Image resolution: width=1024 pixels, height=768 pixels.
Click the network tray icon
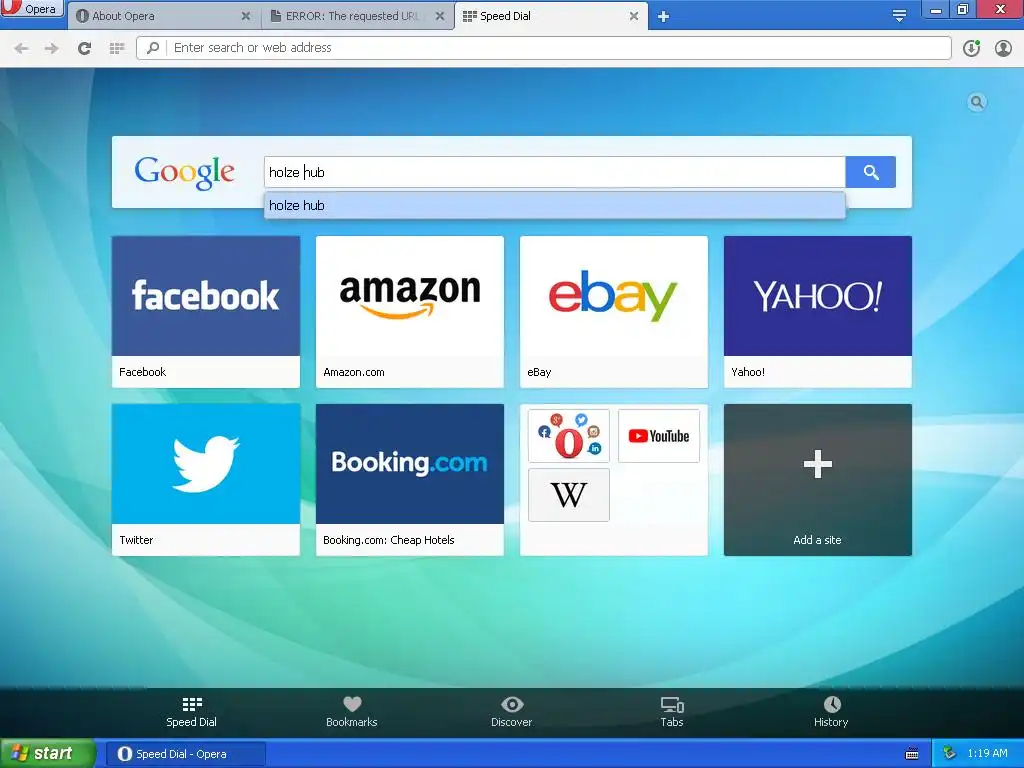click(x=950, y=754)
